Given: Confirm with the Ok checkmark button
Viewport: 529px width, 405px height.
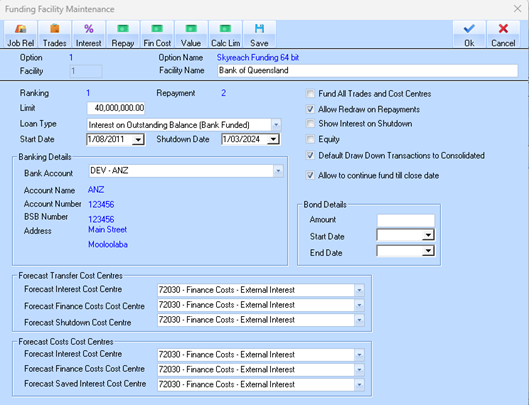Looking at the screenshot, I should click(x=469, y=34).
